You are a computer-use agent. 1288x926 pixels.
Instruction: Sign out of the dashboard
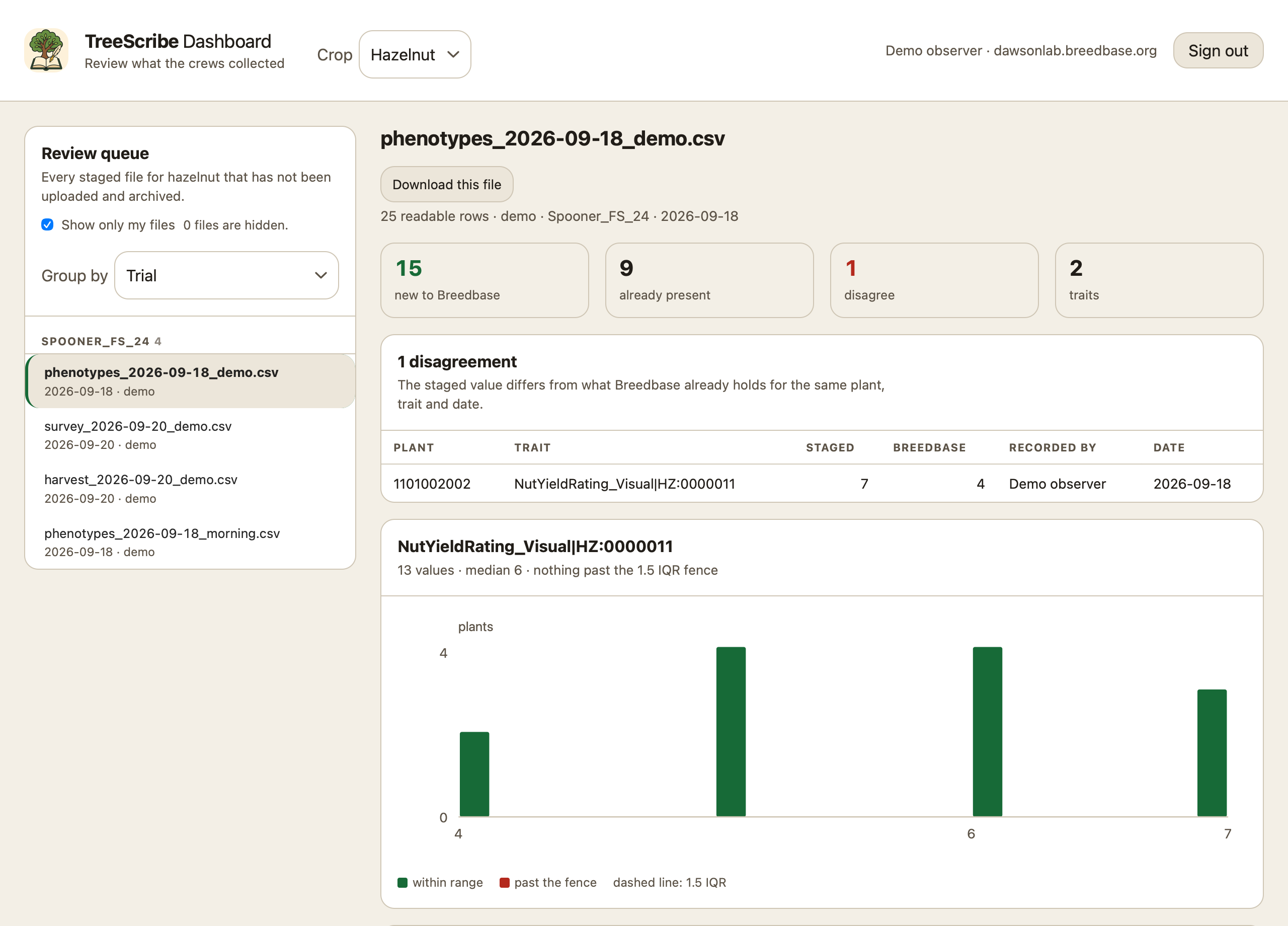tap(1218, 50)
